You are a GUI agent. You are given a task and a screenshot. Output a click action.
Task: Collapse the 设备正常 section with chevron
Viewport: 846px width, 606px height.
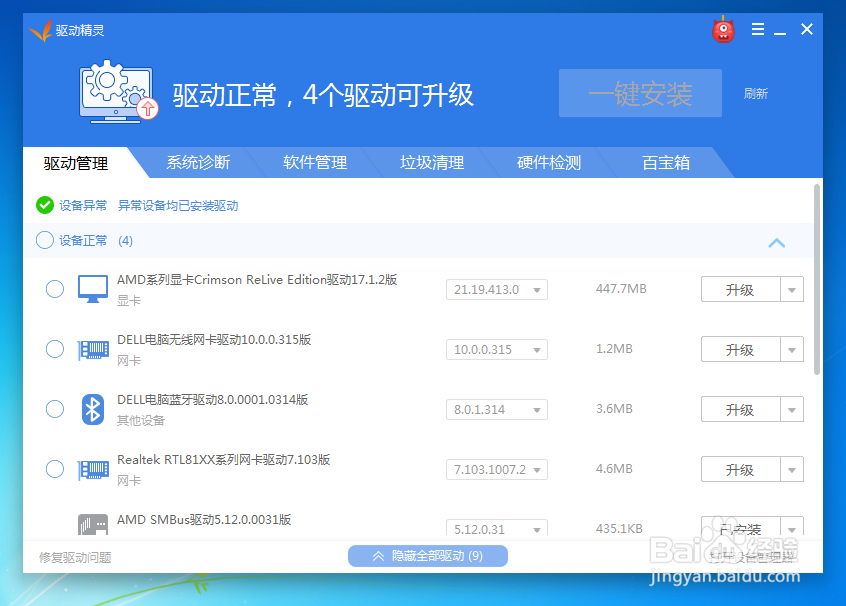[776, 243]
